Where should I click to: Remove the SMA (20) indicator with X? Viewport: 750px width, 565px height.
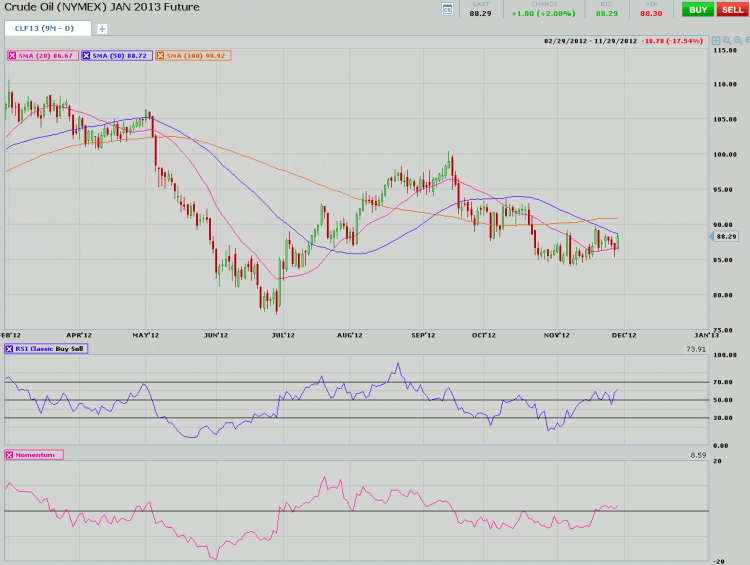(11, 56)
